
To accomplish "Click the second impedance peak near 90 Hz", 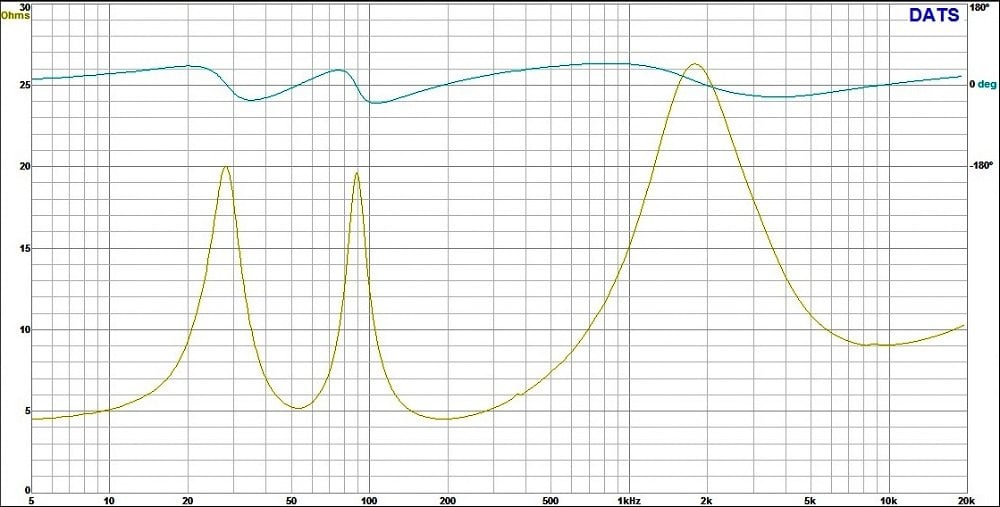I will click(x=356, y=173).
